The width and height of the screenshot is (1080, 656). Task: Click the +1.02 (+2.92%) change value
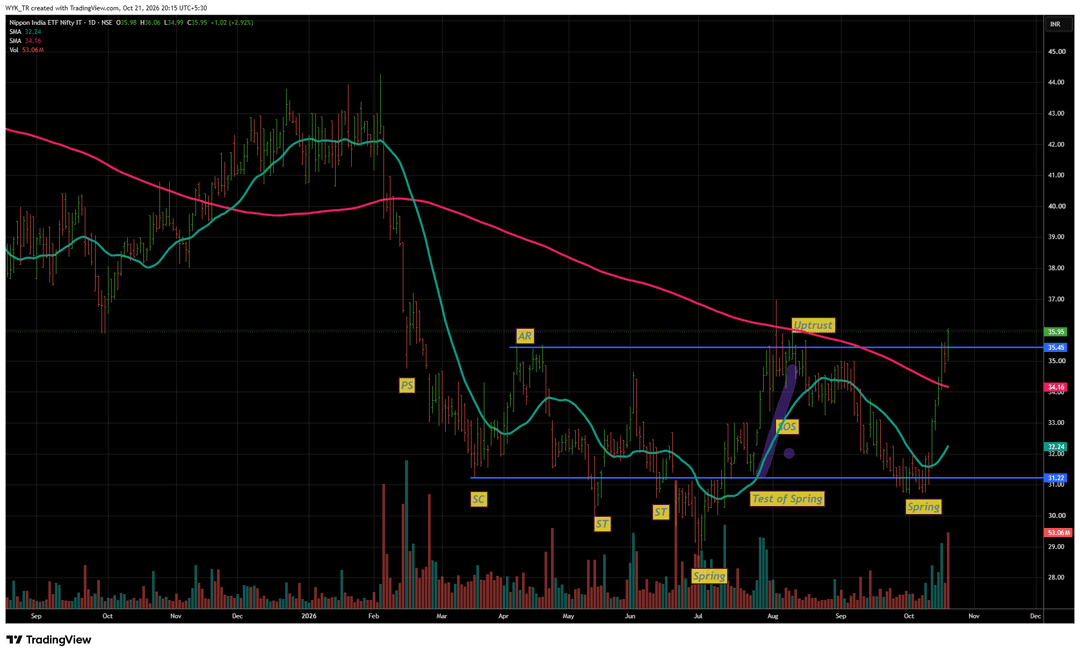(233, 23)
